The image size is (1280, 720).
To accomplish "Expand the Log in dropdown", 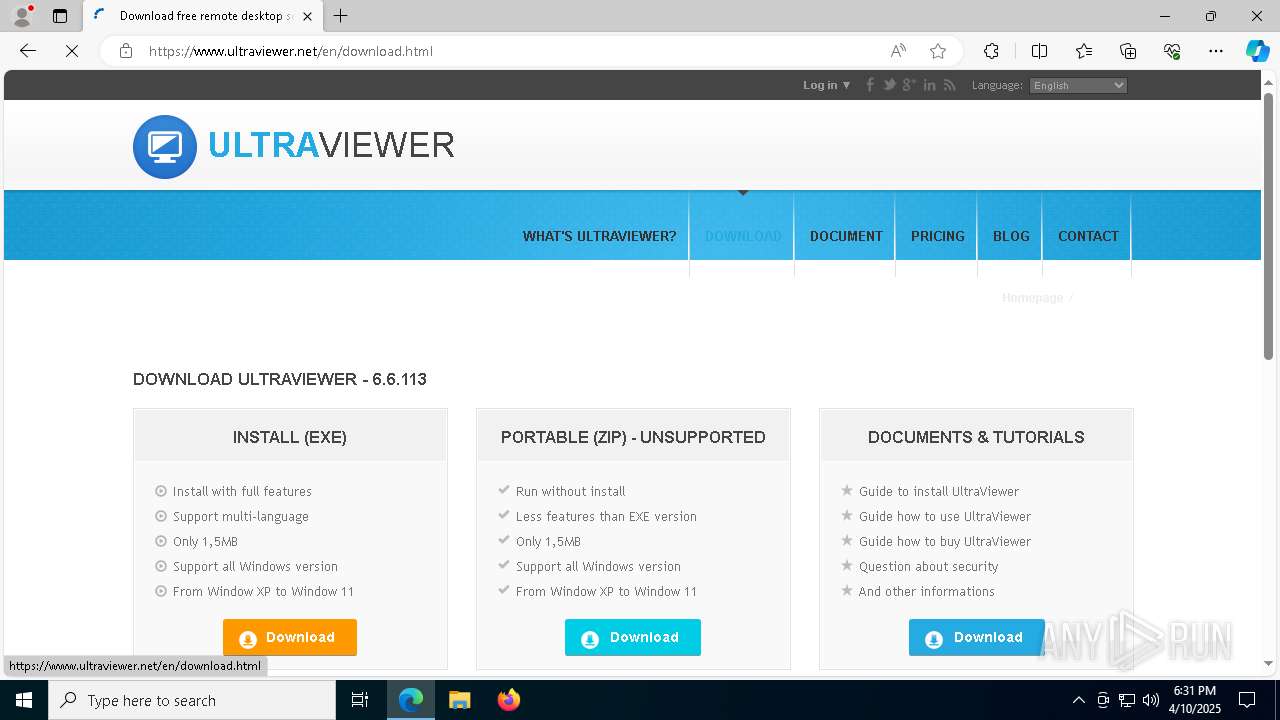I will 826,85.
